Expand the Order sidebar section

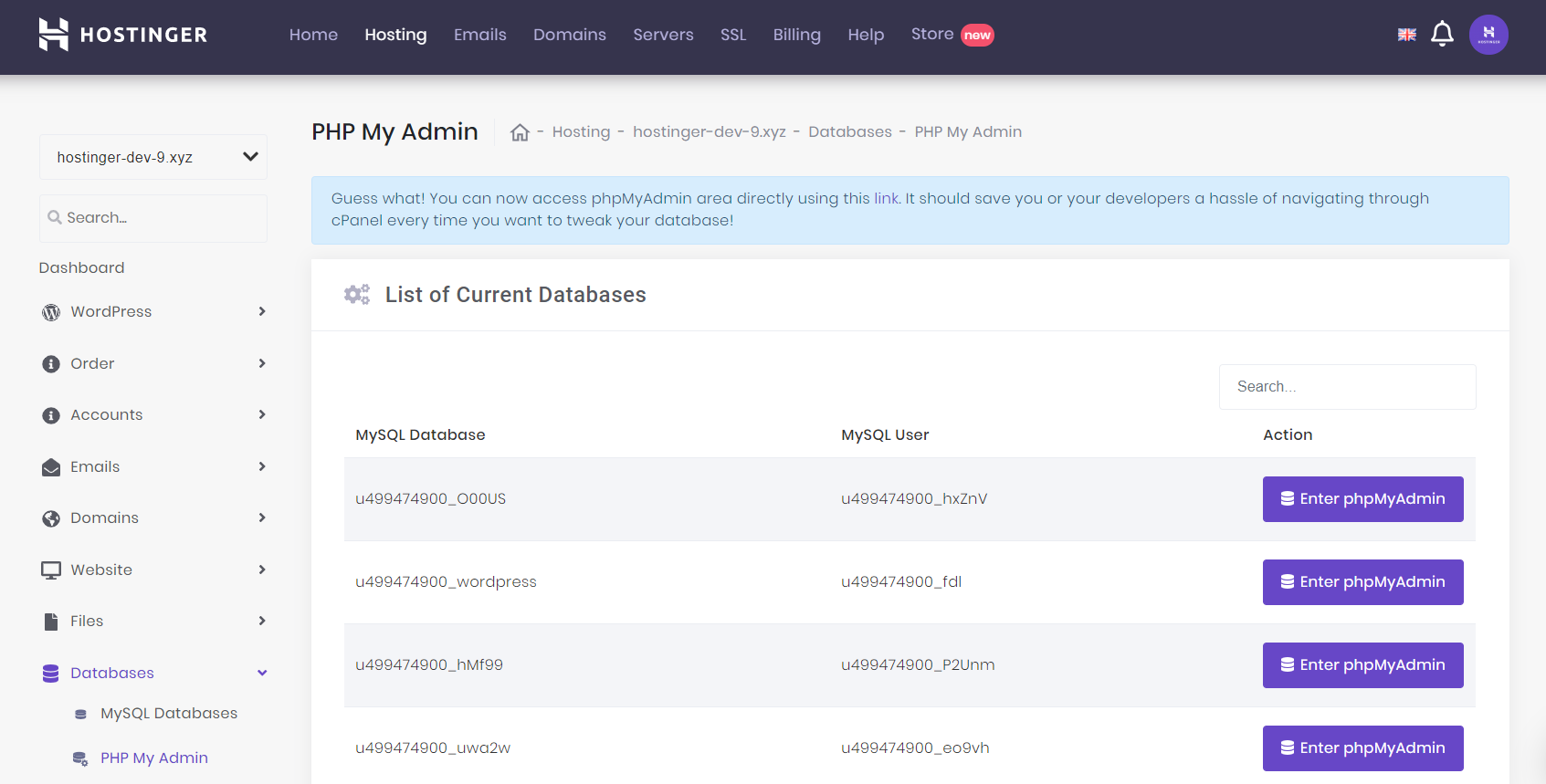[262, 363]
